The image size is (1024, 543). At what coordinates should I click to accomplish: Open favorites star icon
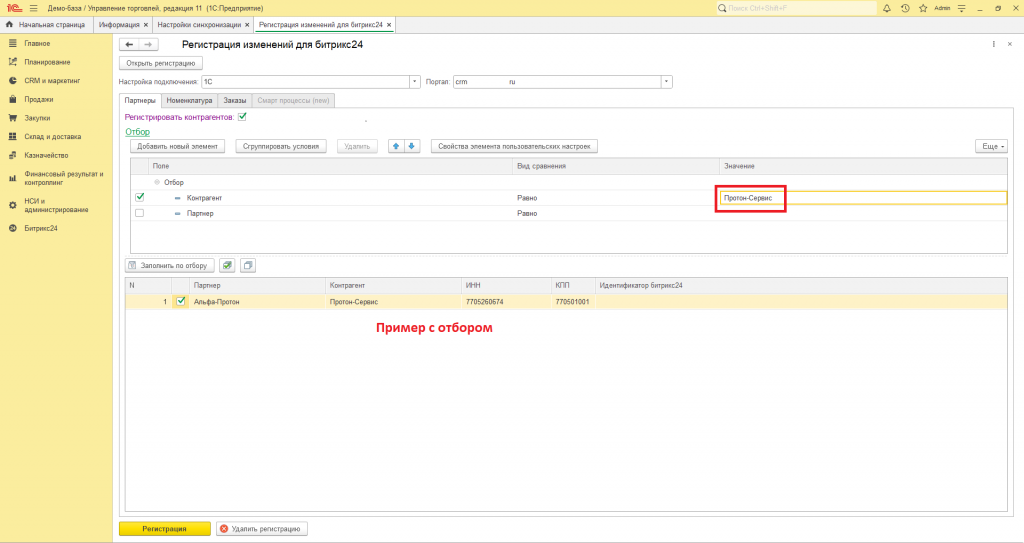pyautogui.click(x=923, y=8)
